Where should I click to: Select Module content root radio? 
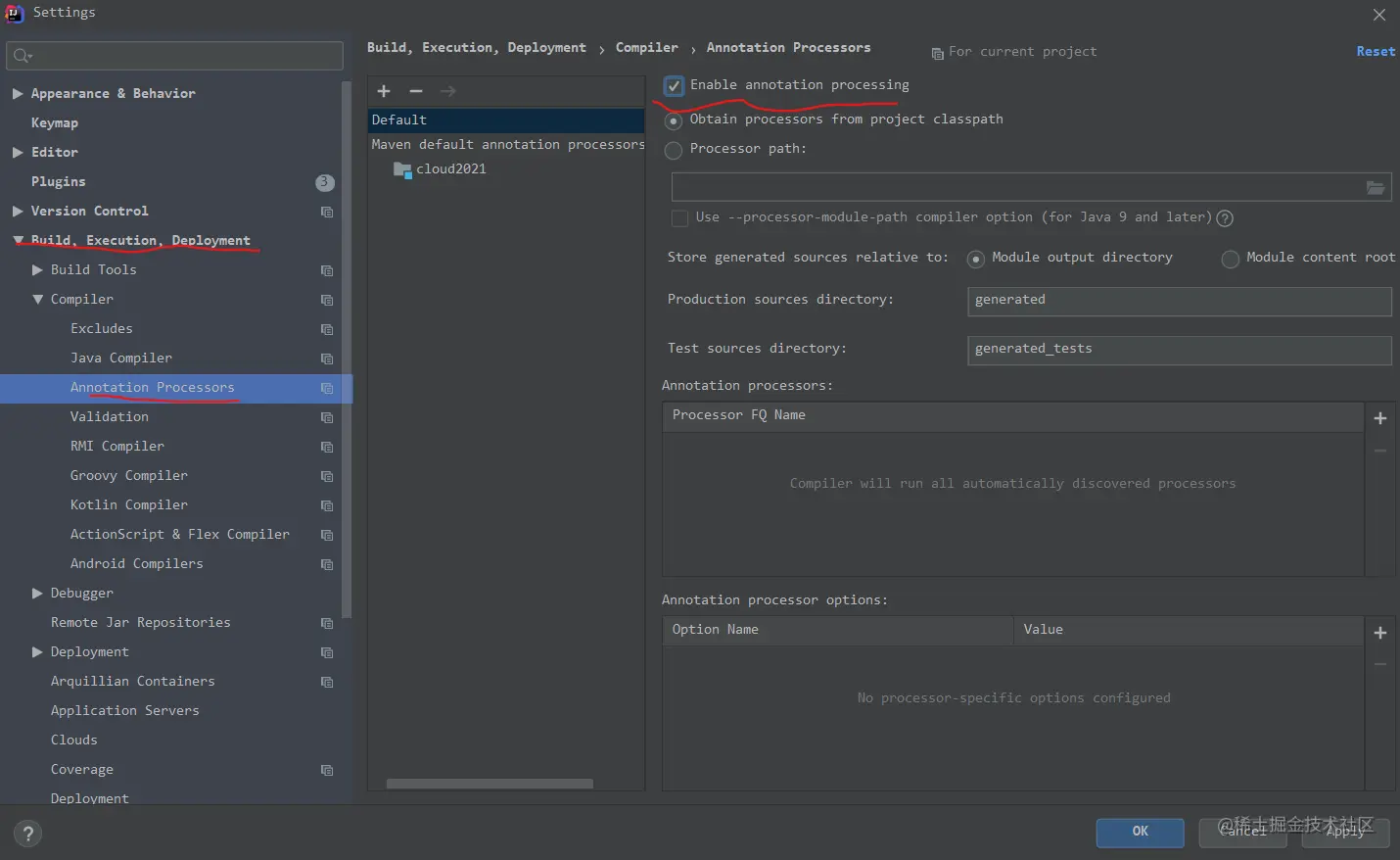click(x=1231, y=259)
